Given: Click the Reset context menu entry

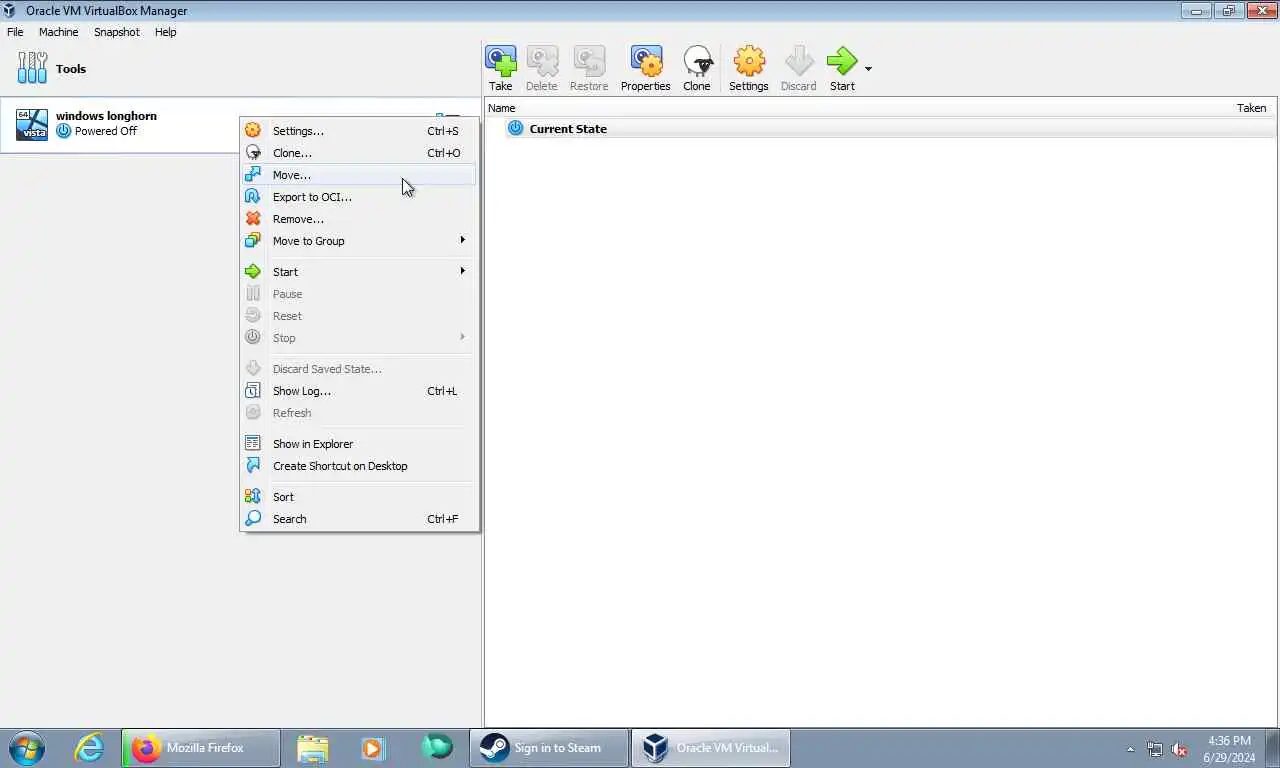Looking at the screenshot, I should tap(359, 316).
